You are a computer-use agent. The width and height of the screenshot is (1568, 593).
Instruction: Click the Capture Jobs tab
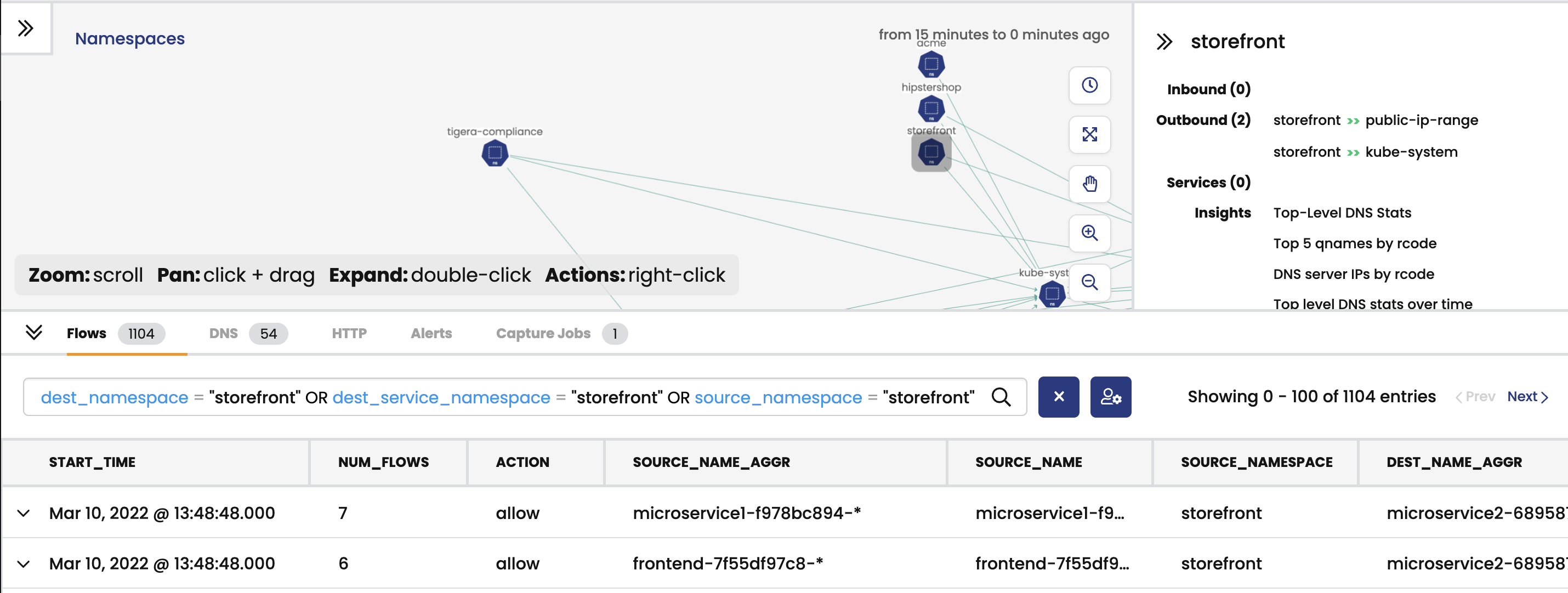point(544,333)
